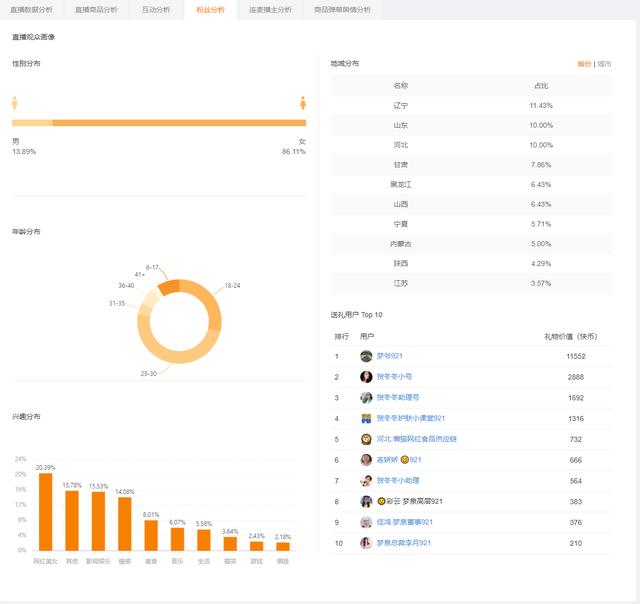640x604 pixels.
Task: Open avatar of rank 8 gift user
Action: [x=366, y=501]
